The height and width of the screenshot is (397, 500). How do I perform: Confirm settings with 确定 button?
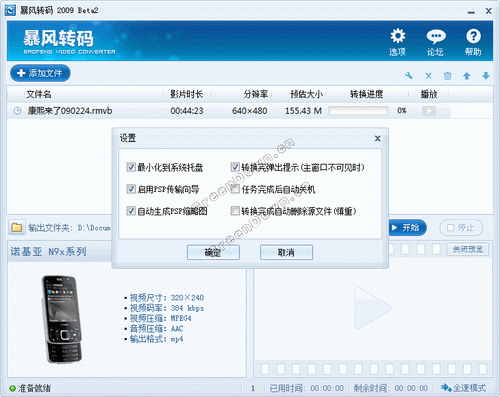[x=213, y=252]
